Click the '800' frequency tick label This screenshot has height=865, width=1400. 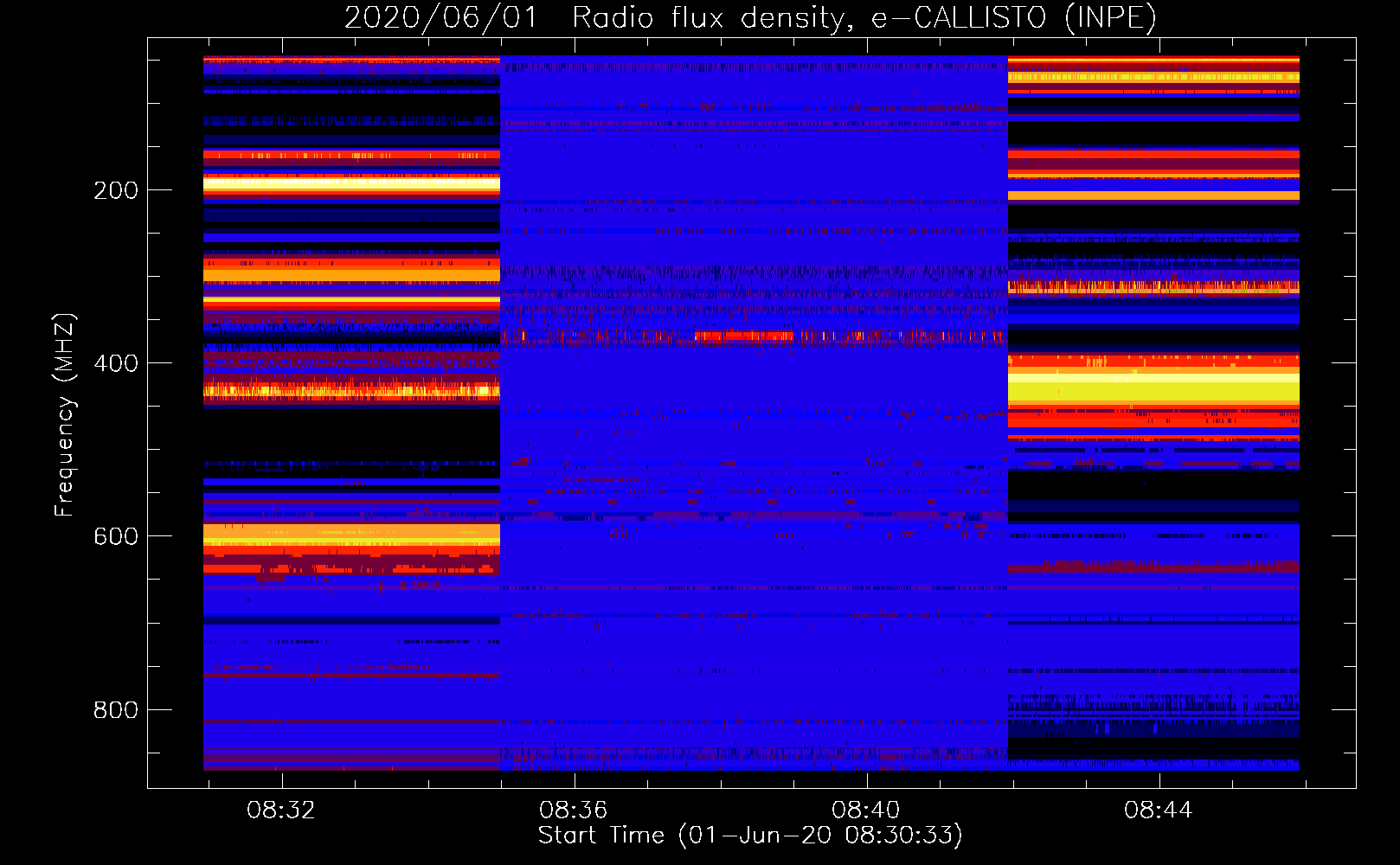pyautogui.click(x=116, y=710)
